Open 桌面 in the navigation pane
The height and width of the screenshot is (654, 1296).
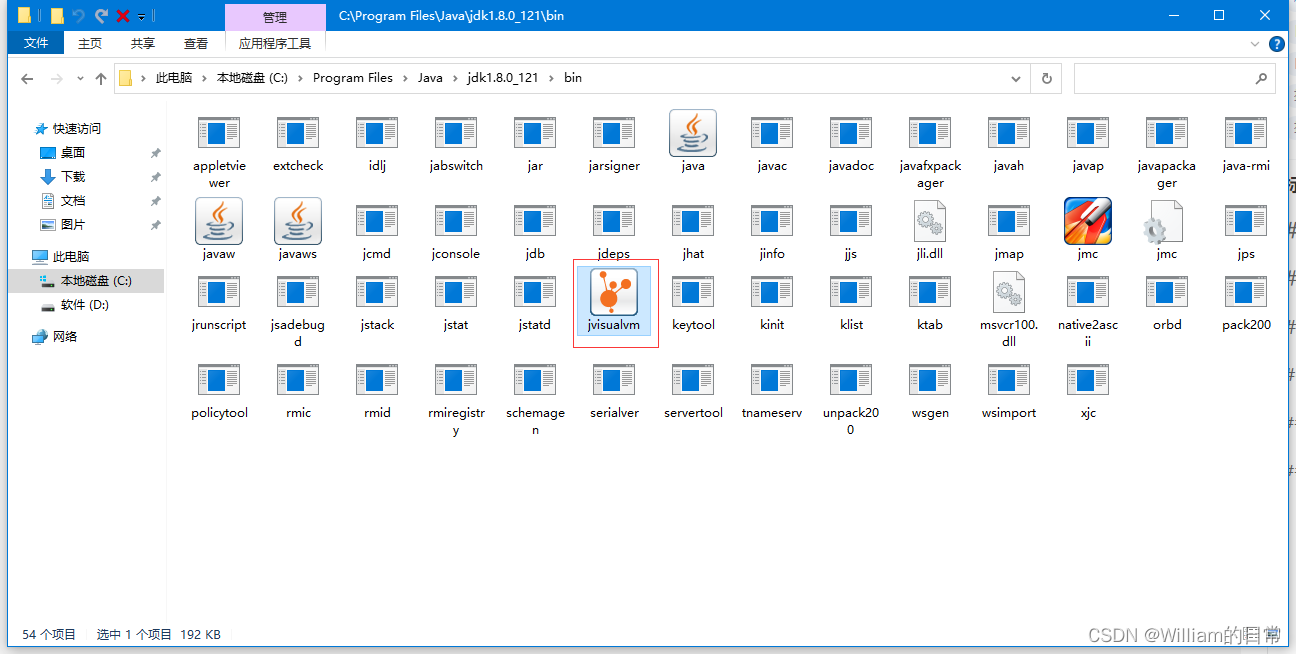[73, 153]
